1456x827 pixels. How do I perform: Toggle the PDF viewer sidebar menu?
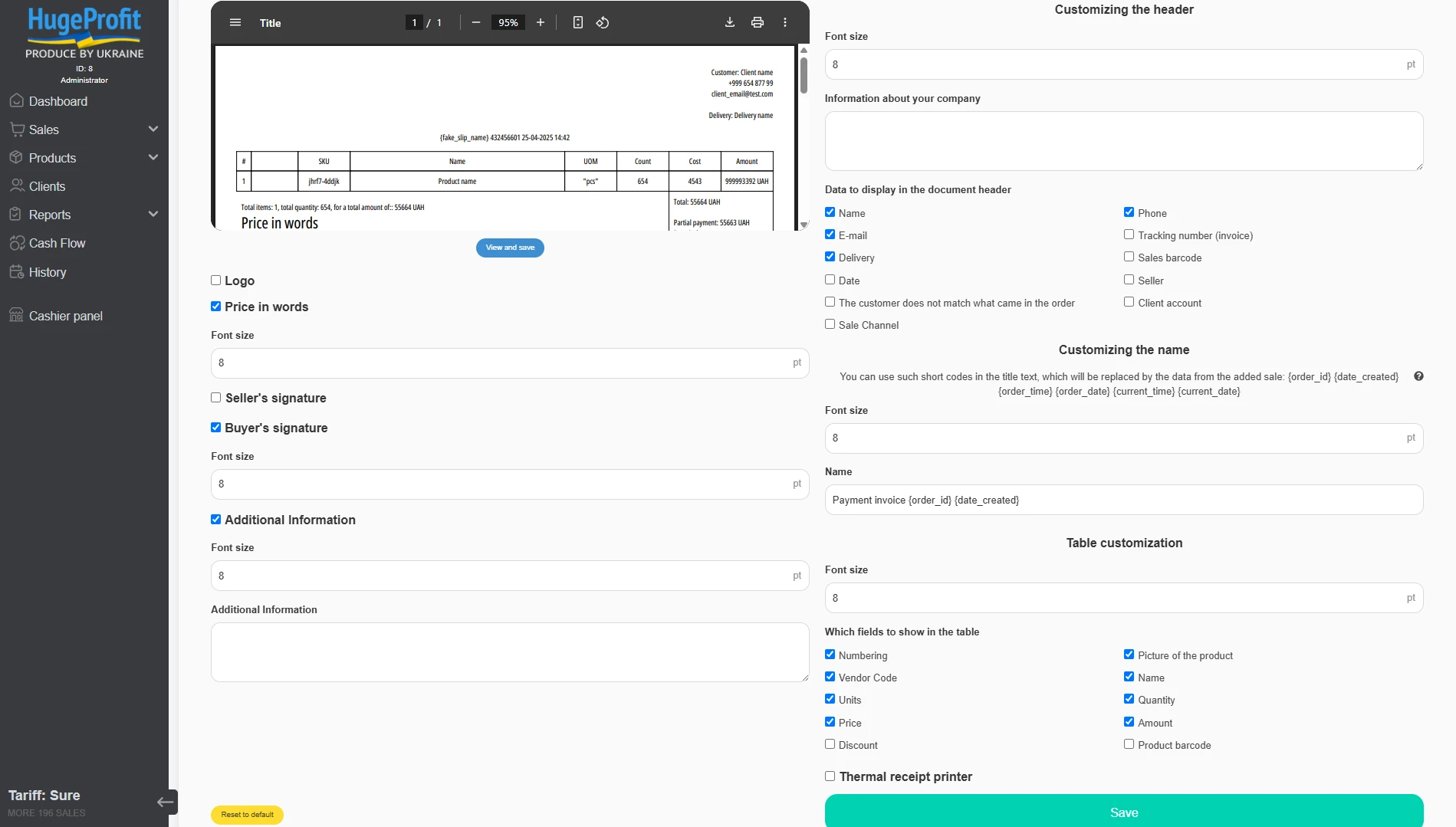(235, 22)
